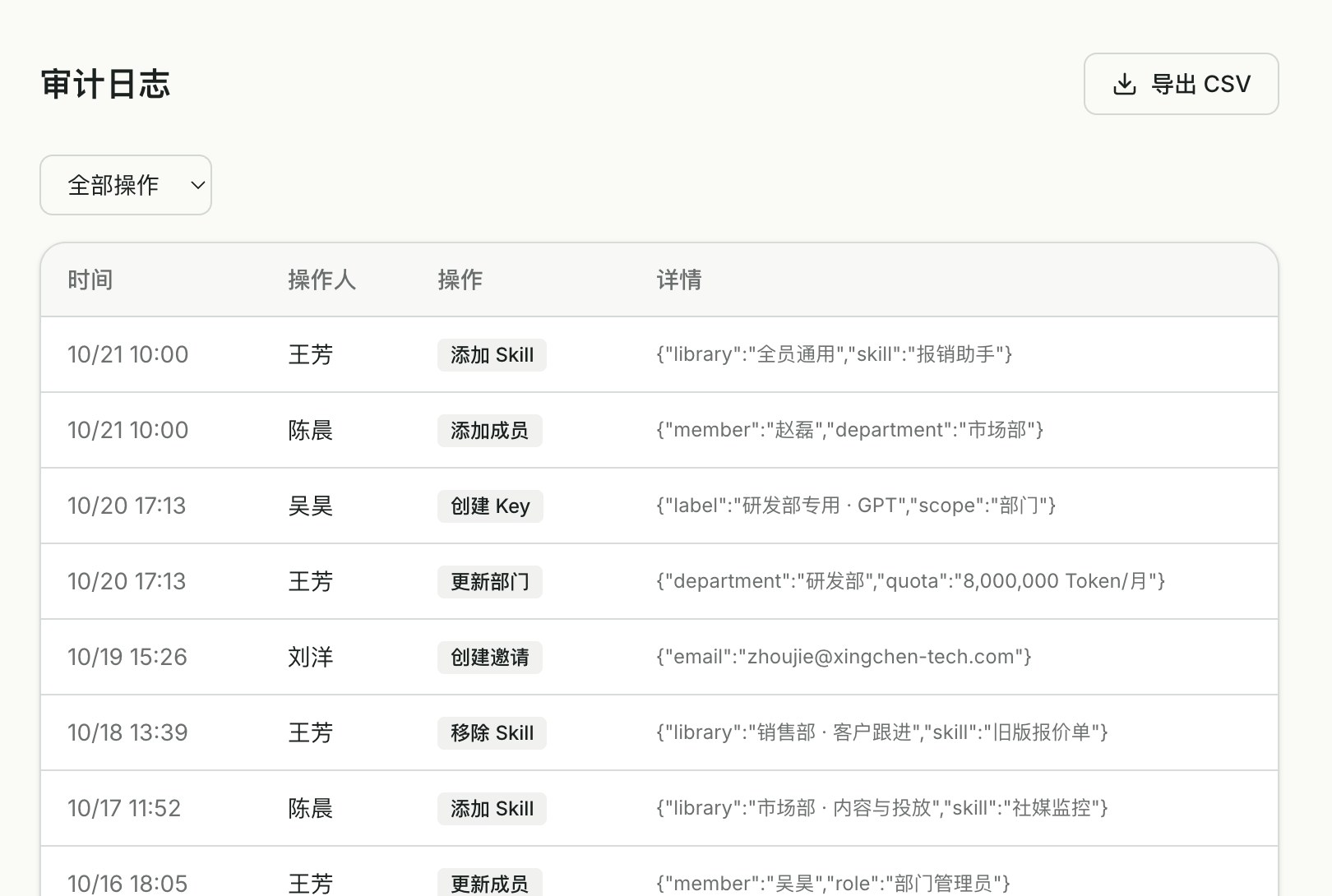Click the 更新部门 operation tag

pos(489,582)
